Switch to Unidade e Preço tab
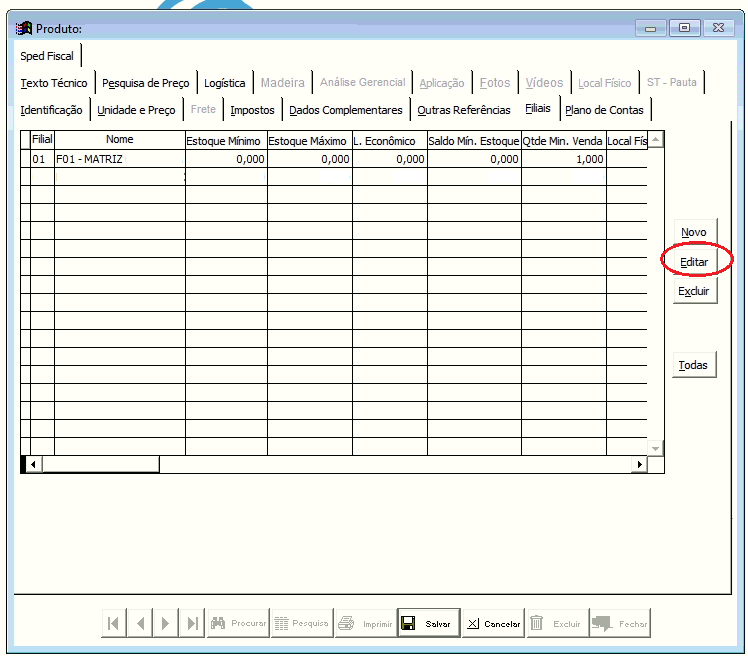Image resolution: width=748 pixels, height=656 pixels. click(136, 110)
